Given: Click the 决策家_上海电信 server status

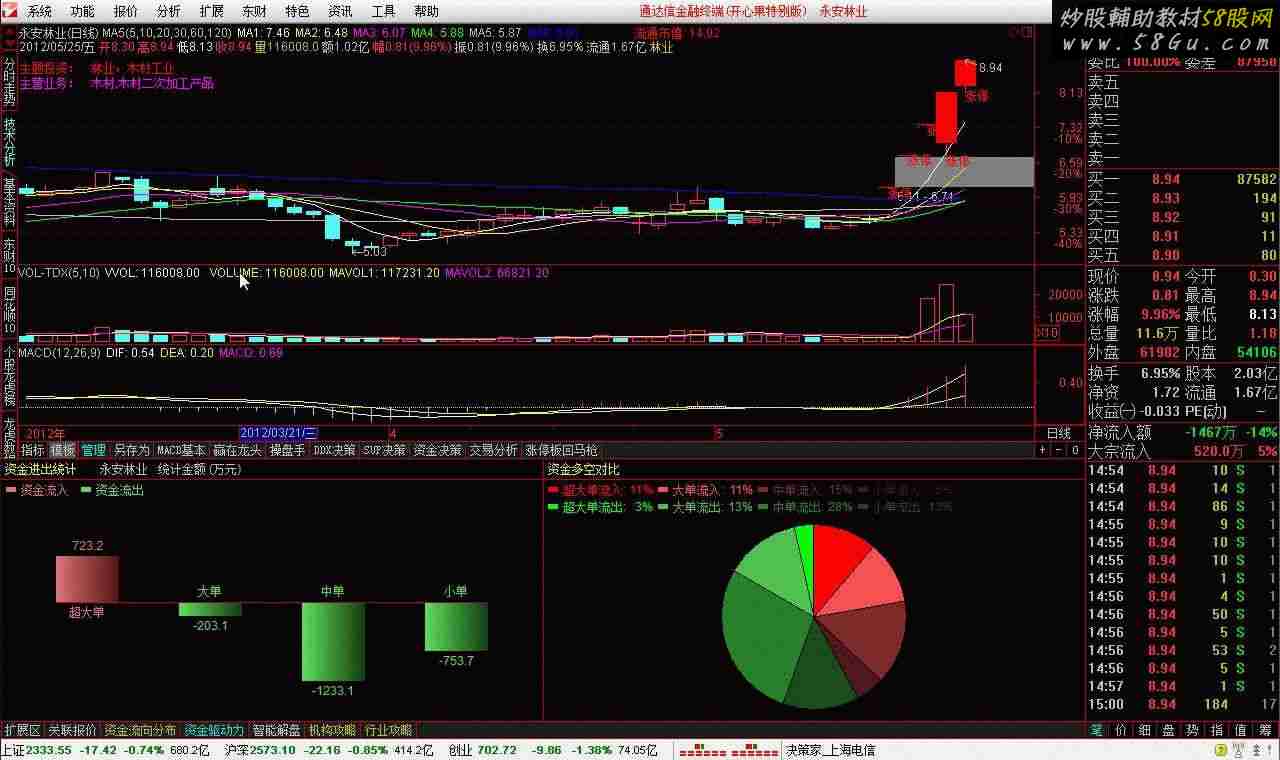Looking at the screenshot, I should (830, 750).
